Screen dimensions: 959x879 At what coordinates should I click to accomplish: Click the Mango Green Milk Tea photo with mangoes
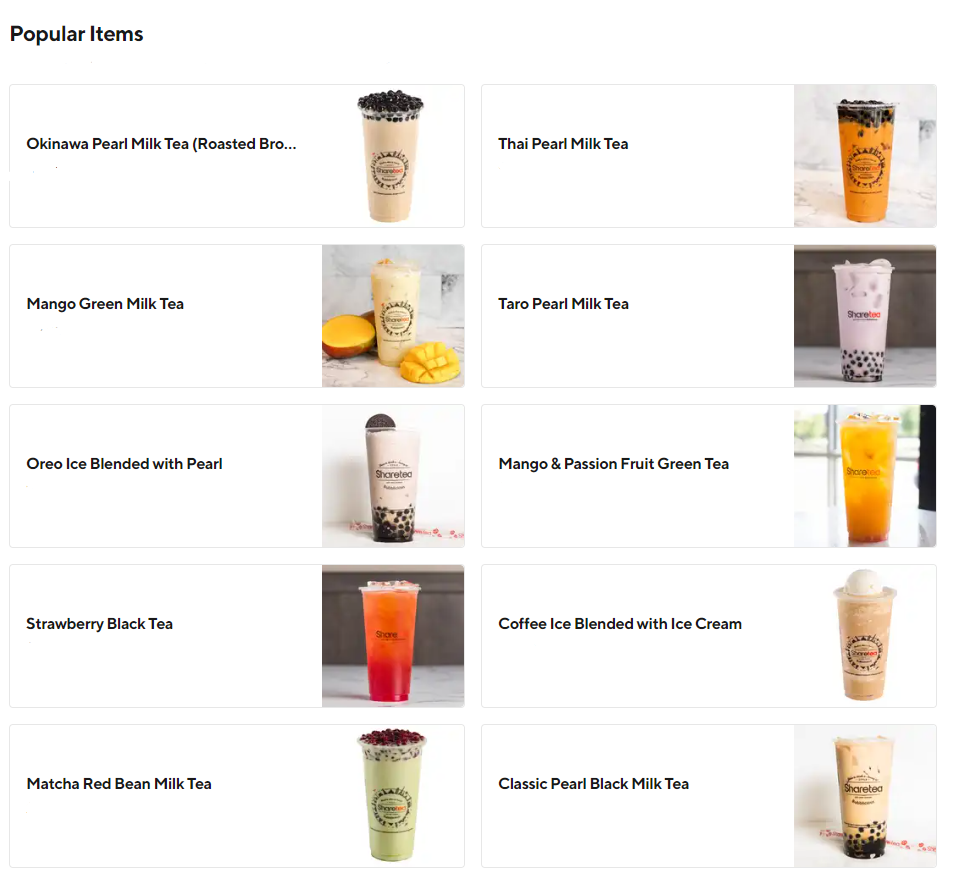(393, 316)
